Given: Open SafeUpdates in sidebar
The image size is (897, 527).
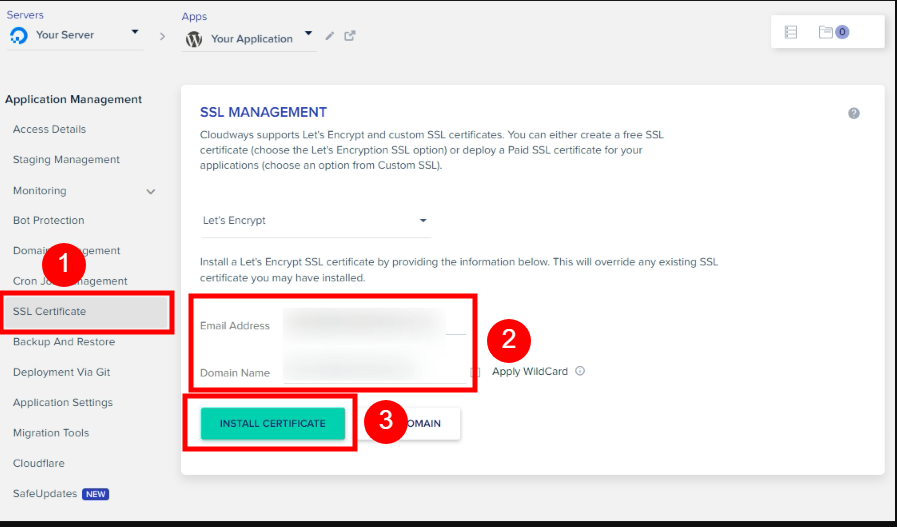Looking at the screenshot, I should (x=45, y=493).
